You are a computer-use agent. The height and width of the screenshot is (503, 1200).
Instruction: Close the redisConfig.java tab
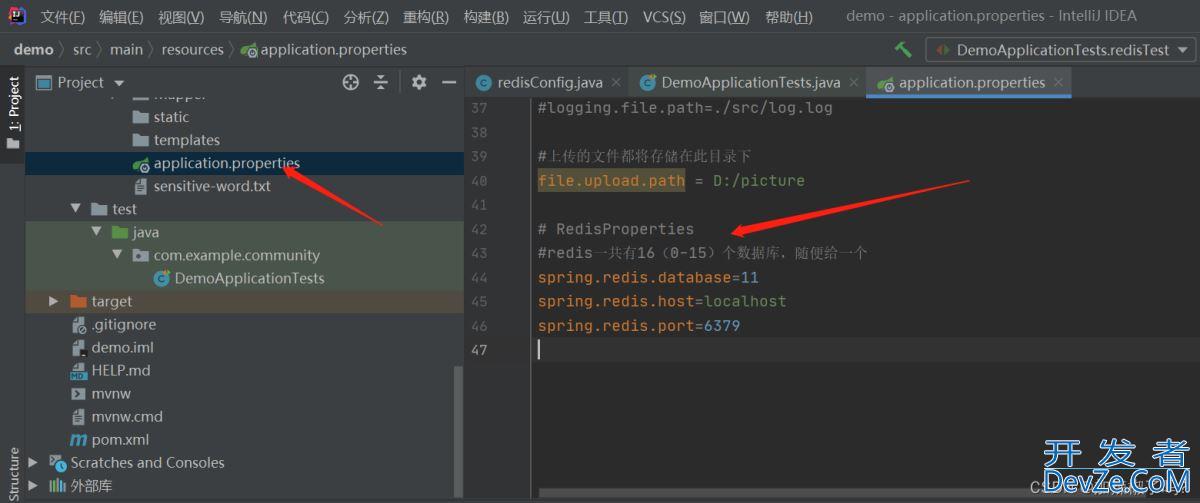(615, 83)
